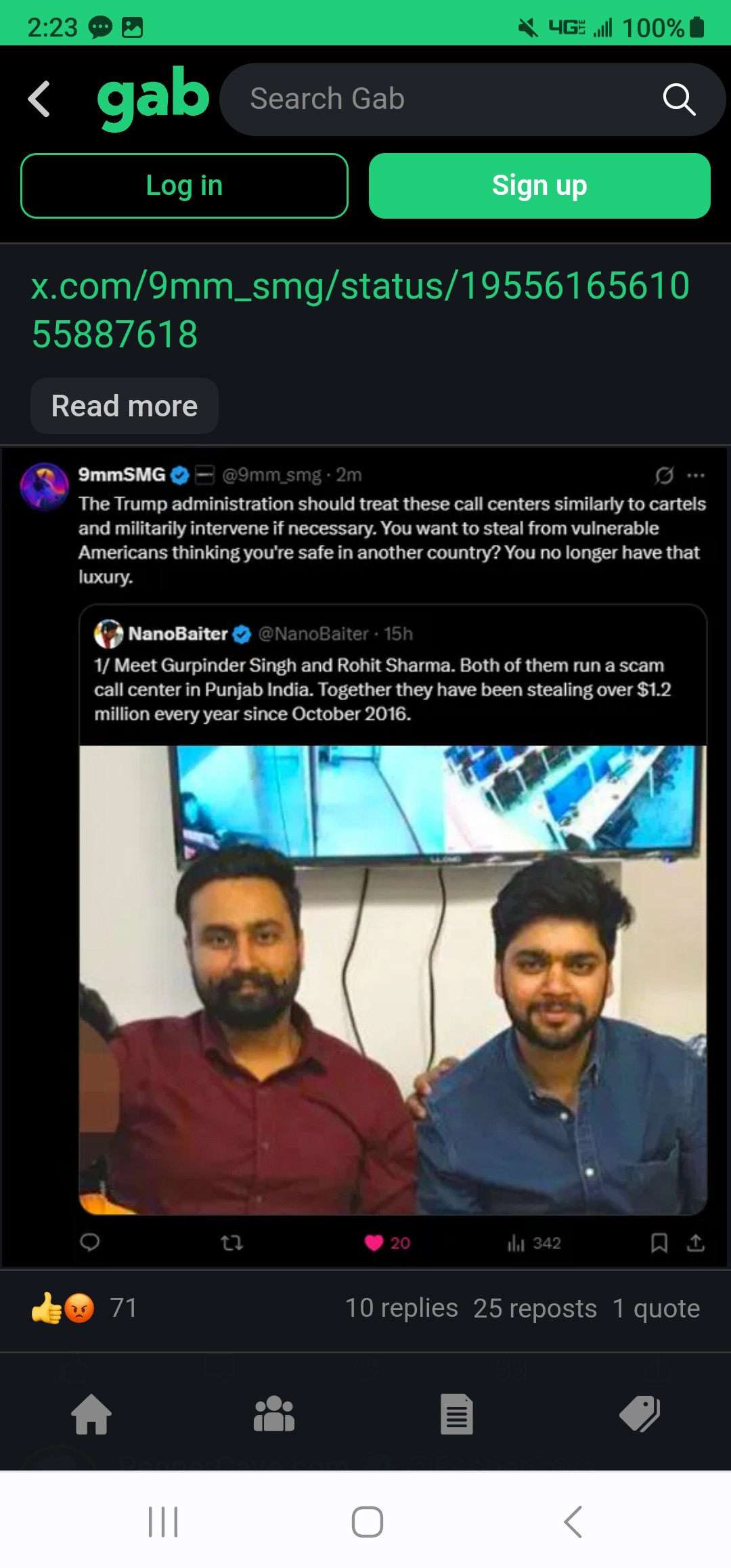
Task: Open the Gab logo home link
Action: point(153,98)
